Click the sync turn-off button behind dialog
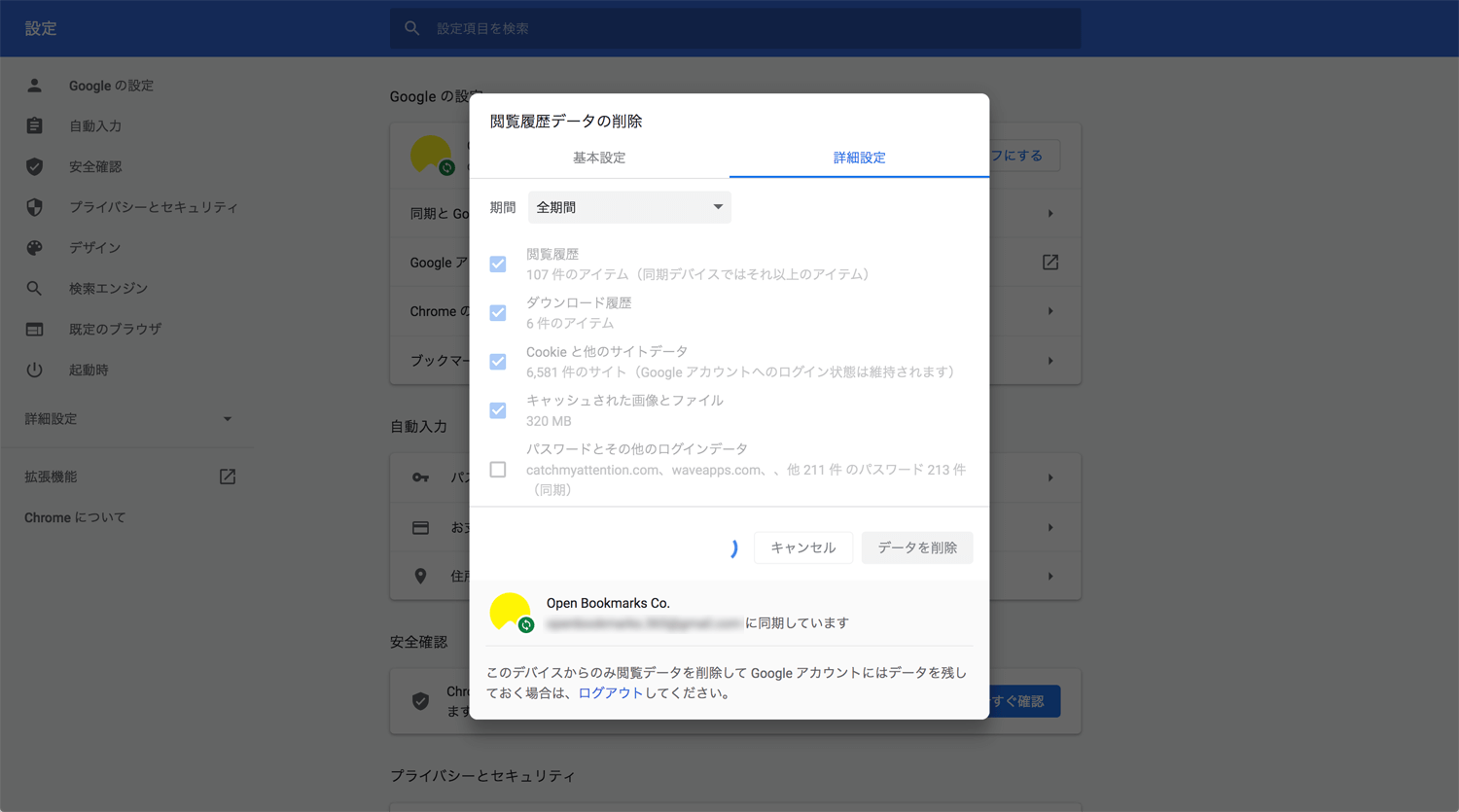This screenshot has width=1459, height=812. [1024, 156]
